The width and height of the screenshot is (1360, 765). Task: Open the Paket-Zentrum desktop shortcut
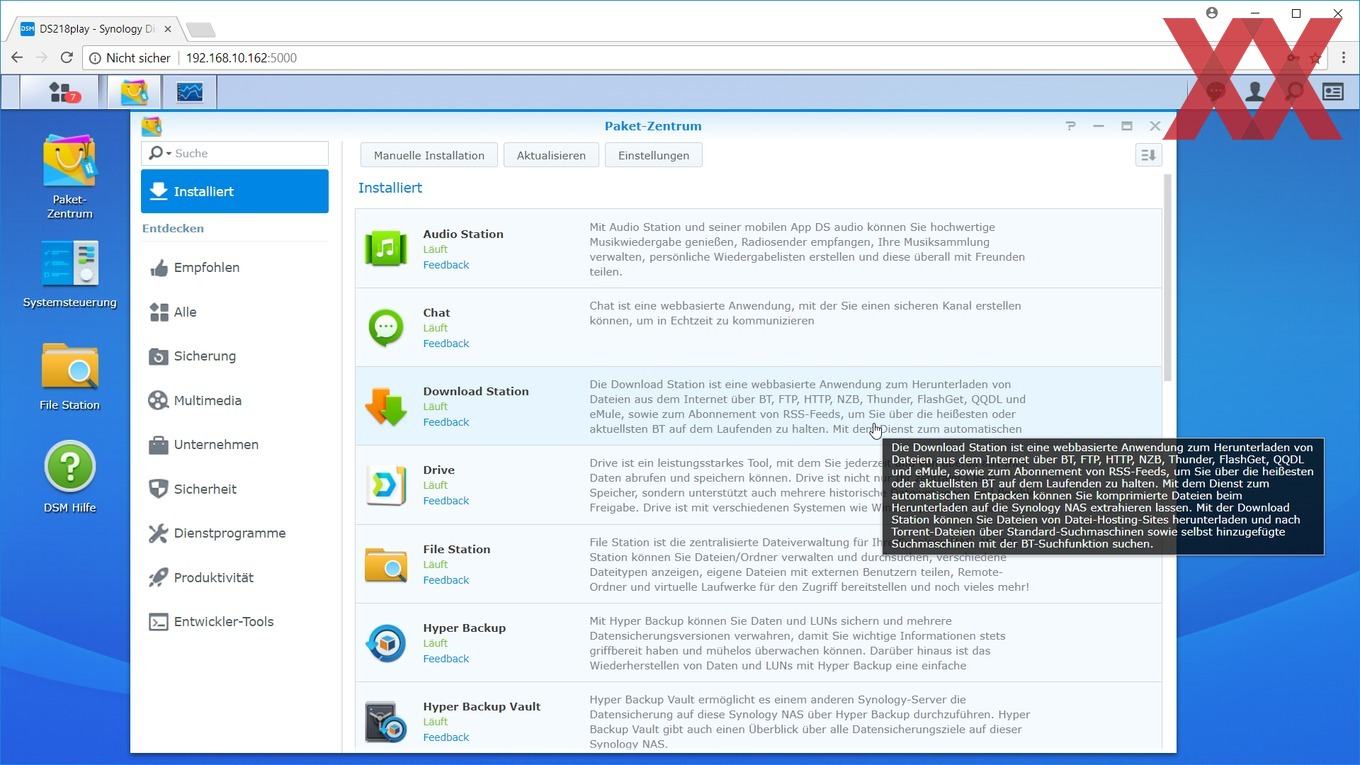coord(69,177)
